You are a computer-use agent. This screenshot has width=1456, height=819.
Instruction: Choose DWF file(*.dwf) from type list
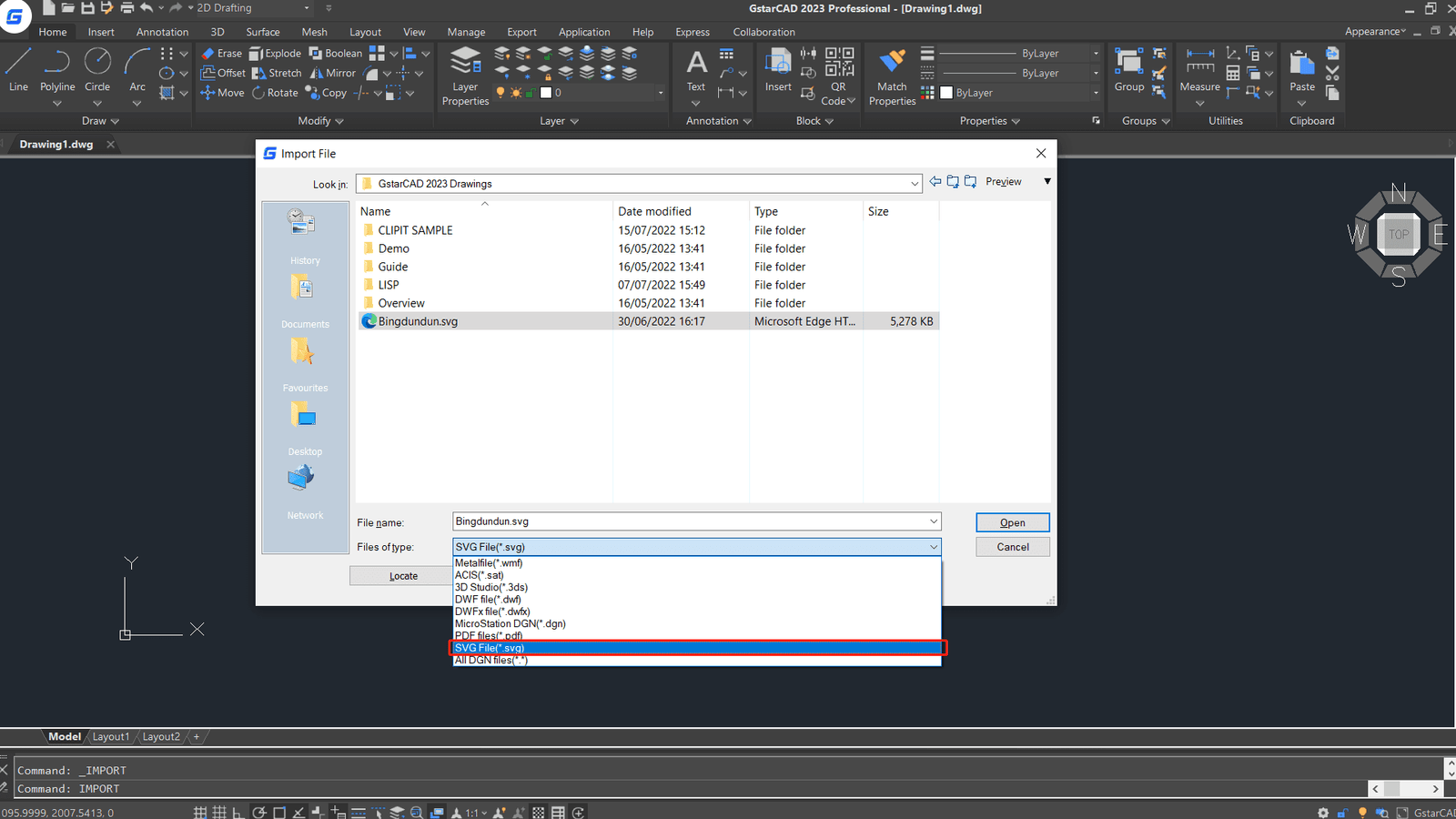tap(488, 600)
